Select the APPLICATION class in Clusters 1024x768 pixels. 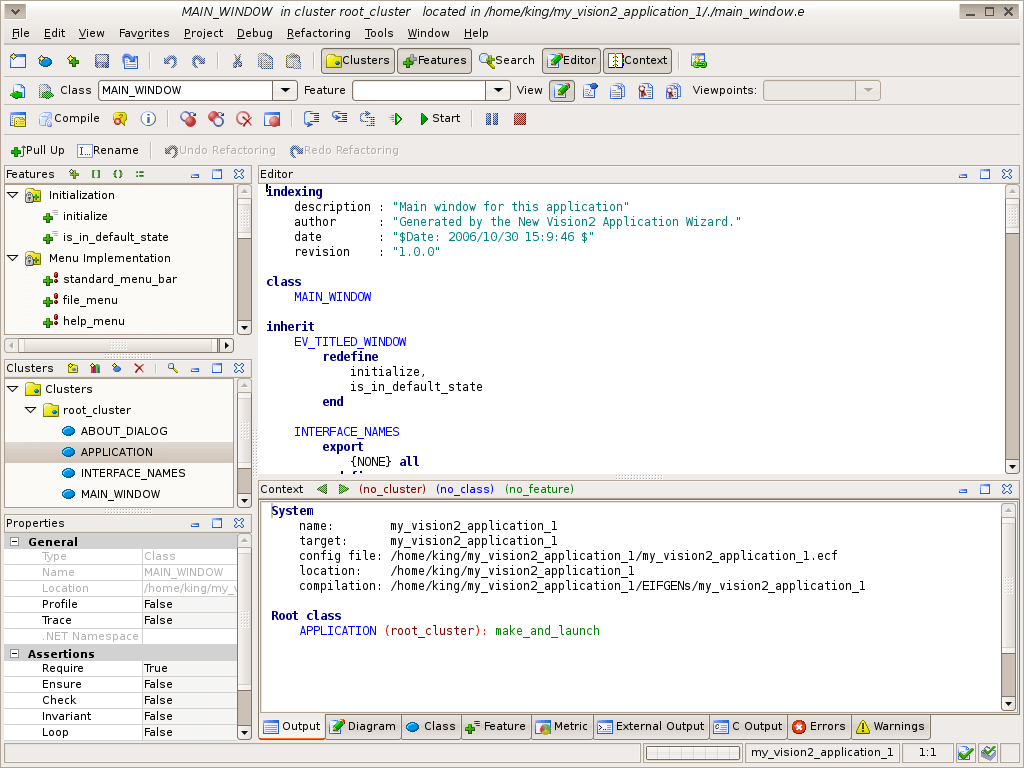116,452
